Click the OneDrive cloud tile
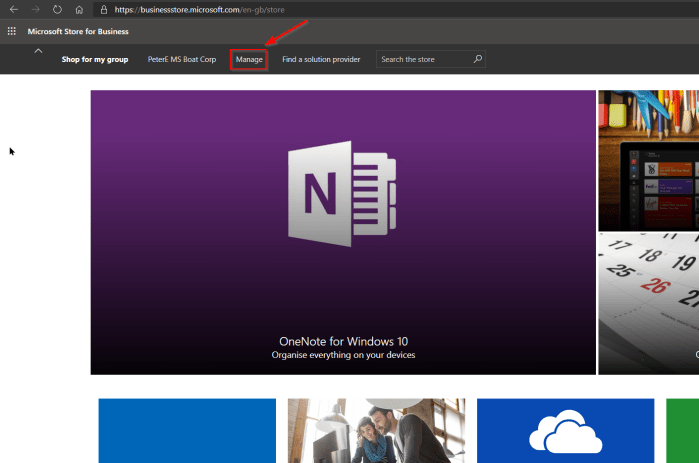The width and height of the screenshot is (699, 463). pyautogui.click(x=565, y=431)
